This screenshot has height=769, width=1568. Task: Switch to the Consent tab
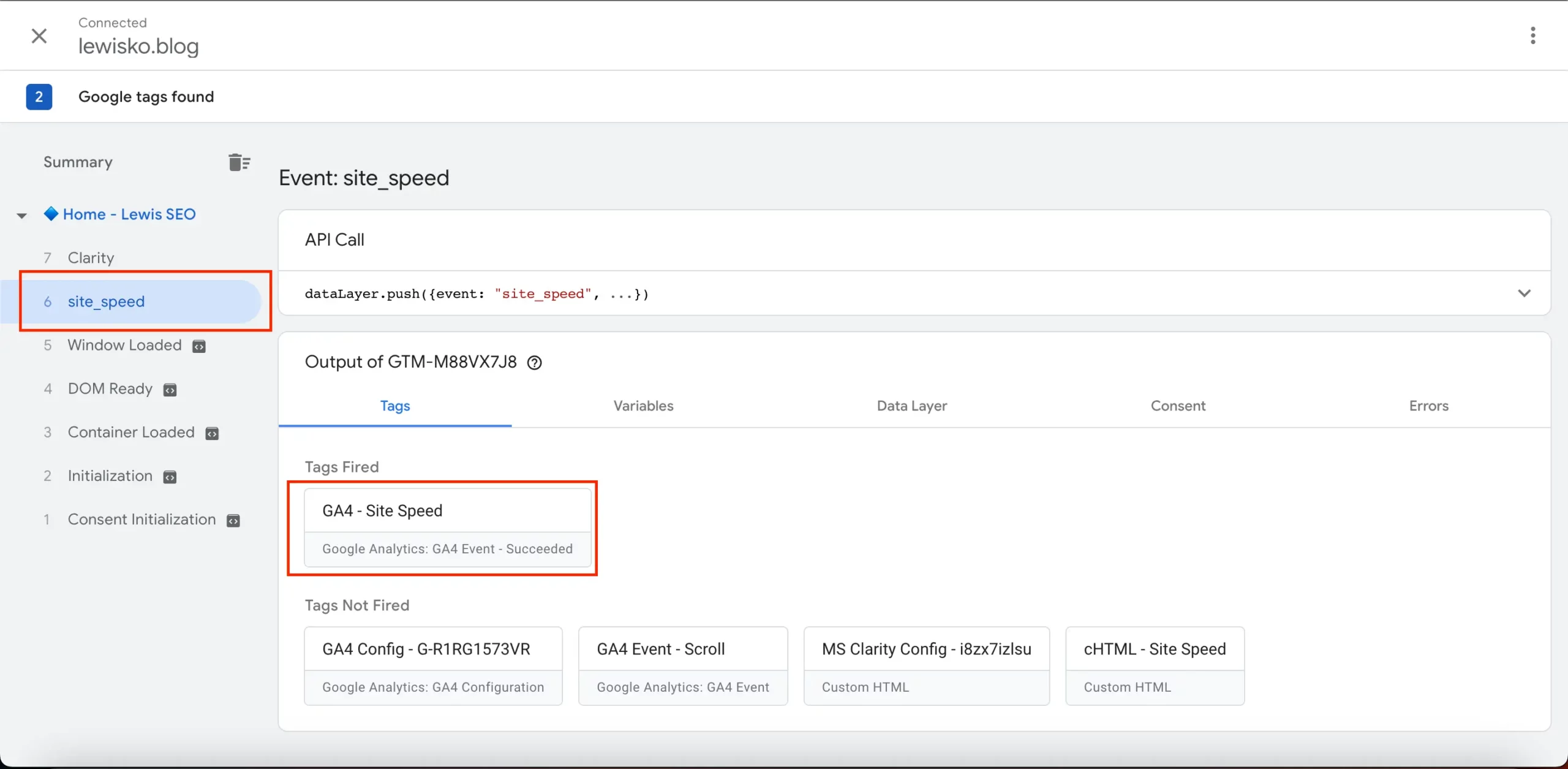point(1178,406)
